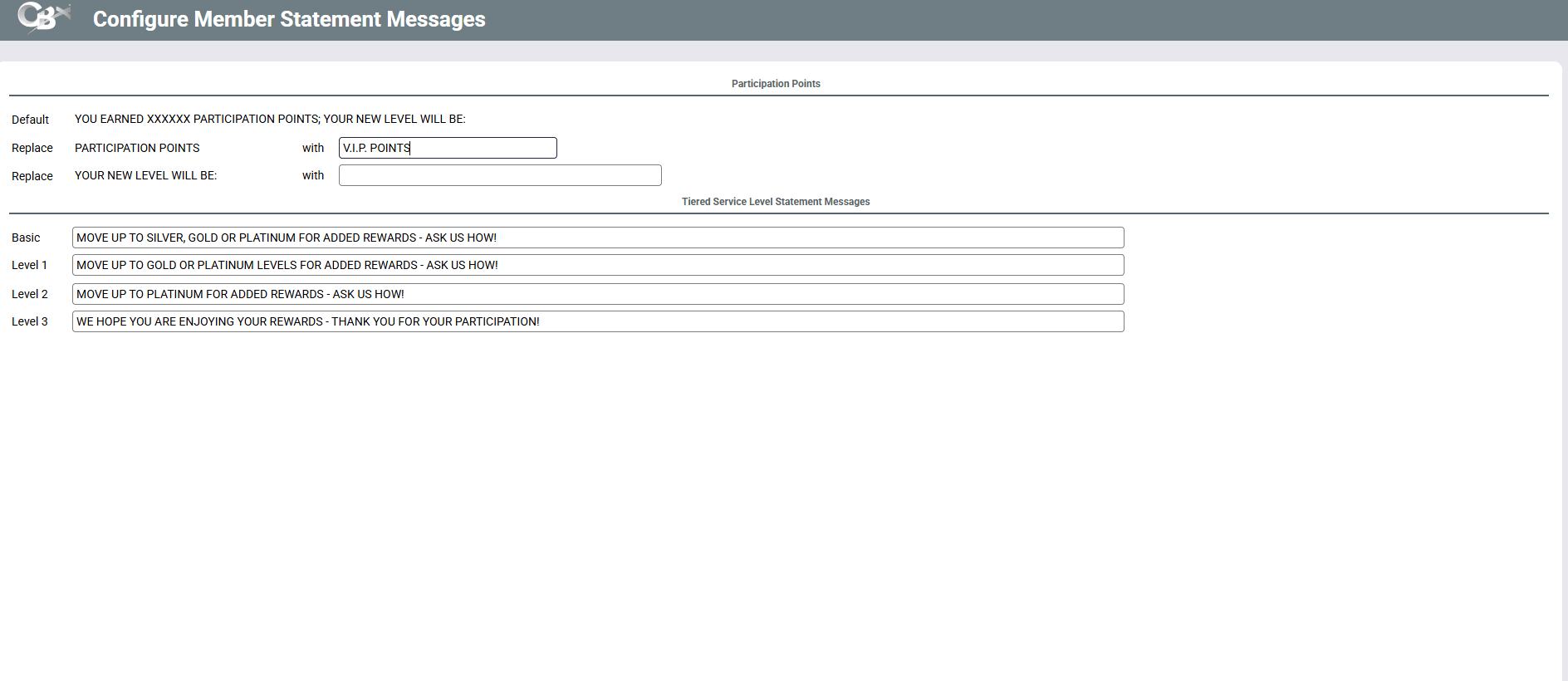Click the Participation Points section heading
Viewport: 1568px width, 681px height.
pos(776,84)
